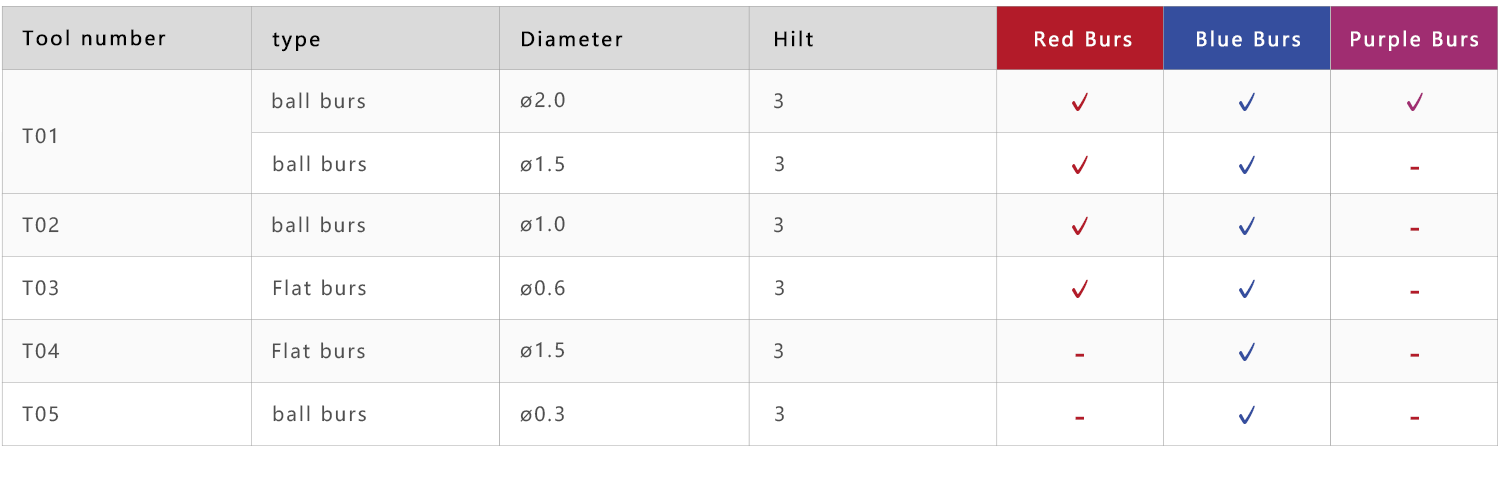Click the red dash in the T04 row
Viewport: 1500px width, 482px height.
tap(1080, 355)
